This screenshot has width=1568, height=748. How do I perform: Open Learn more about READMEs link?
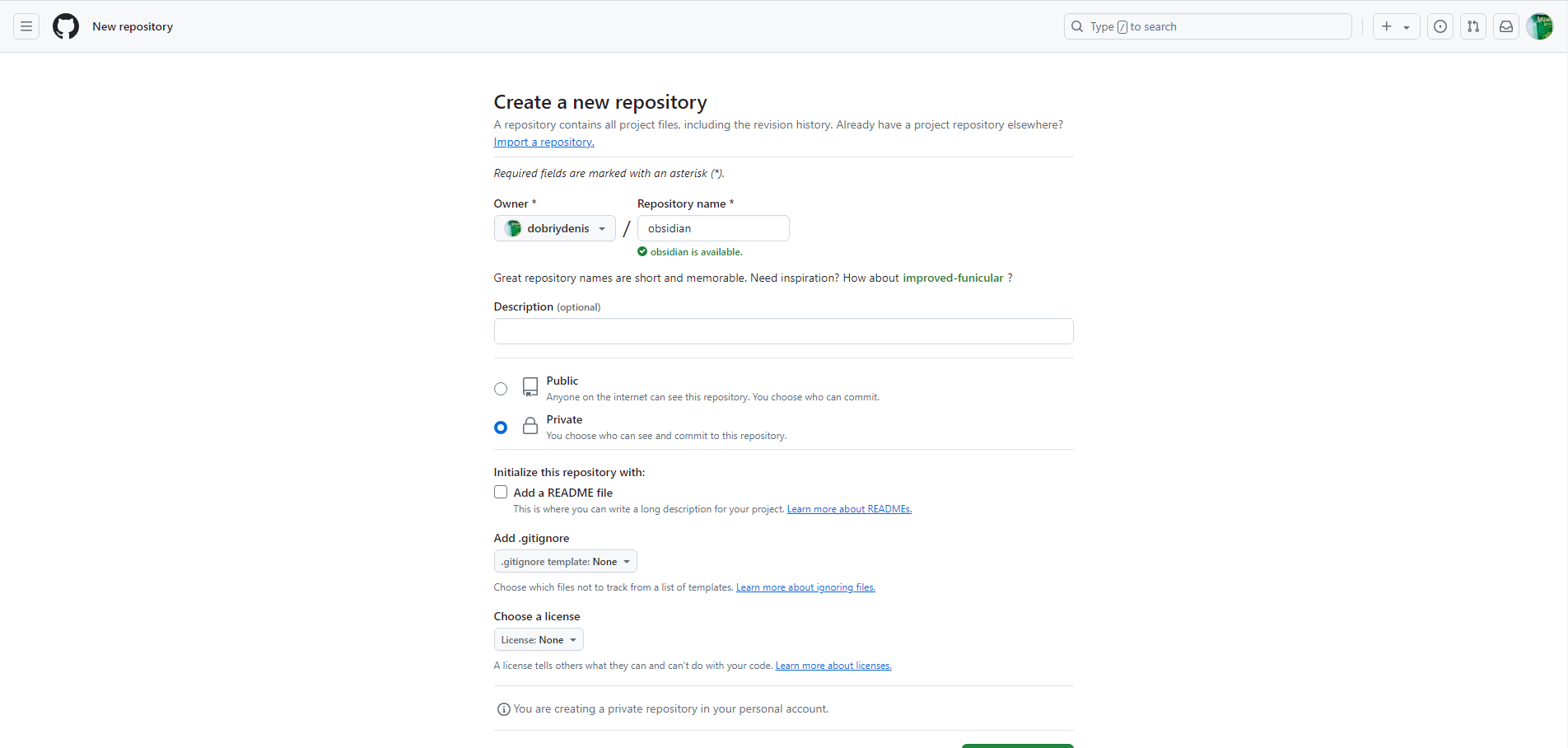point(849,509)
